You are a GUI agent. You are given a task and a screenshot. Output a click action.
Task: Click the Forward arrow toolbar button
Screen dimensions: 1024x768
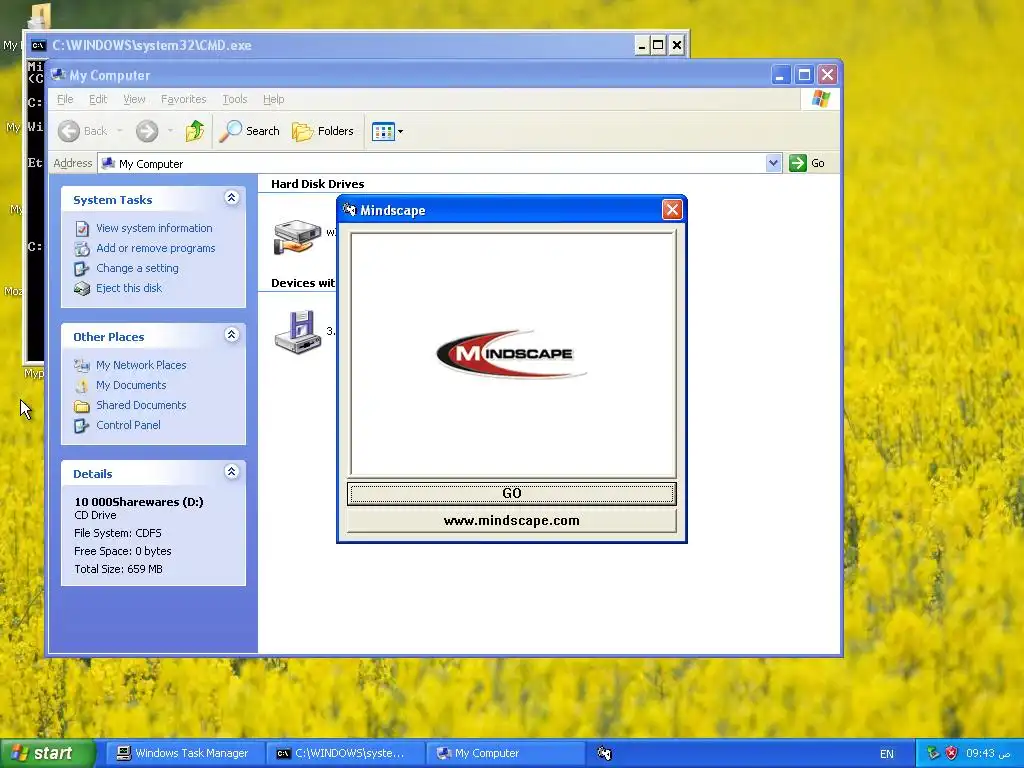[147, 131]
